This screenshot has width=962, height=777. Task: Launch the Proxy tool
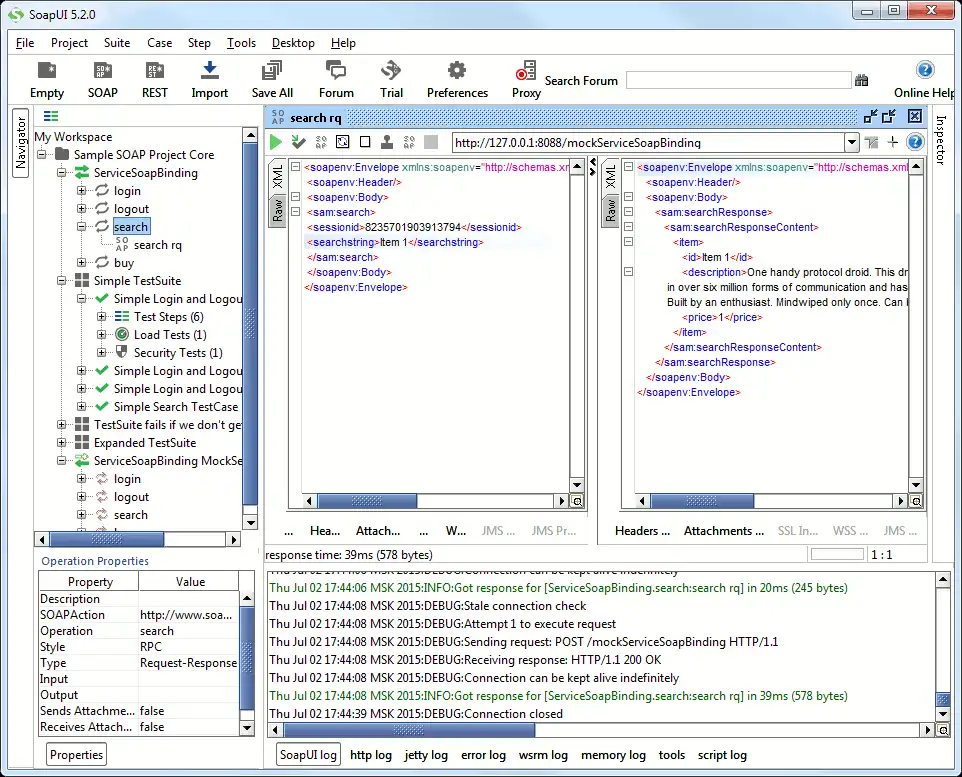(526, 80)
